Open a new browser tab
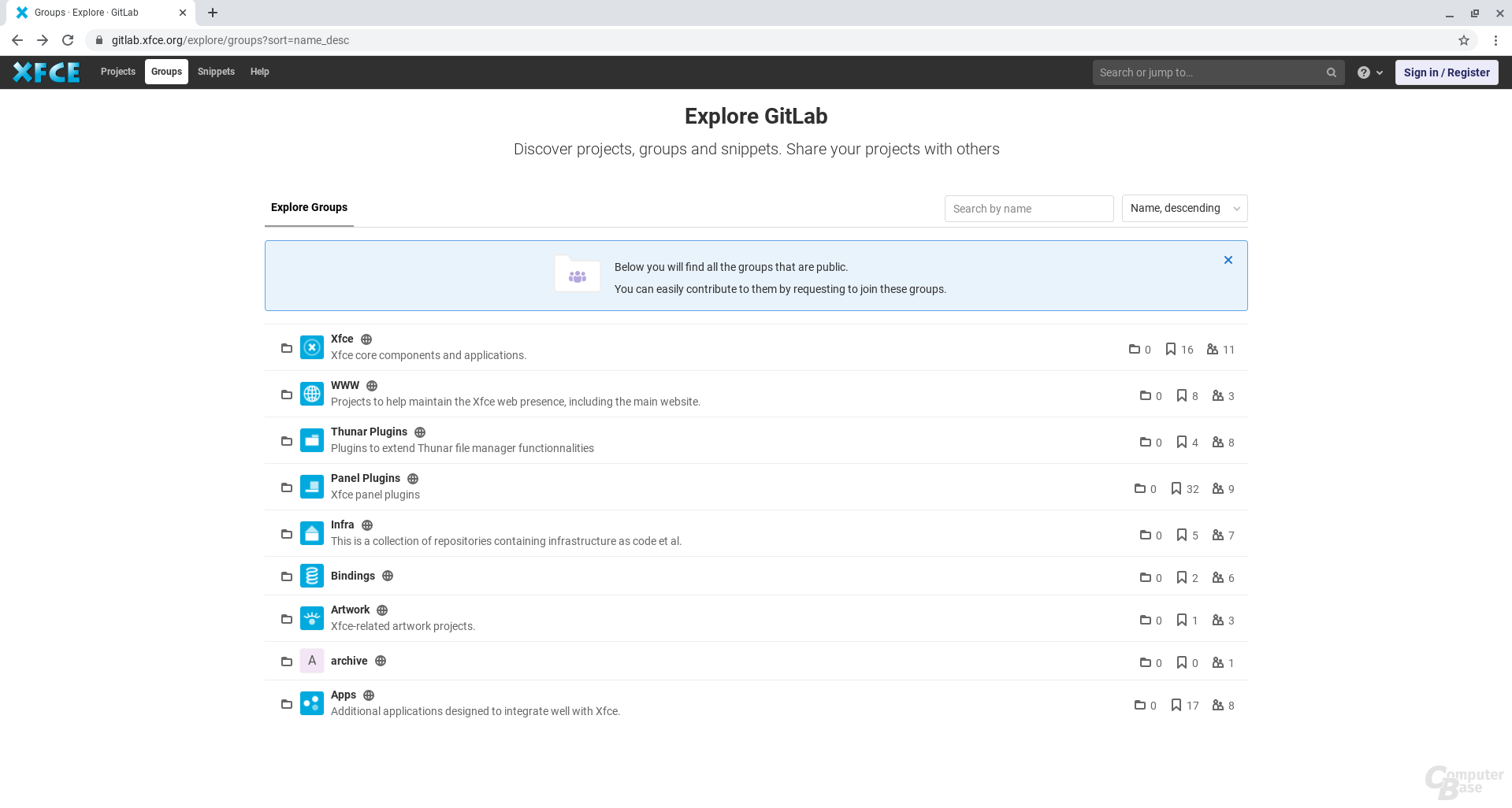 point(213,13)
